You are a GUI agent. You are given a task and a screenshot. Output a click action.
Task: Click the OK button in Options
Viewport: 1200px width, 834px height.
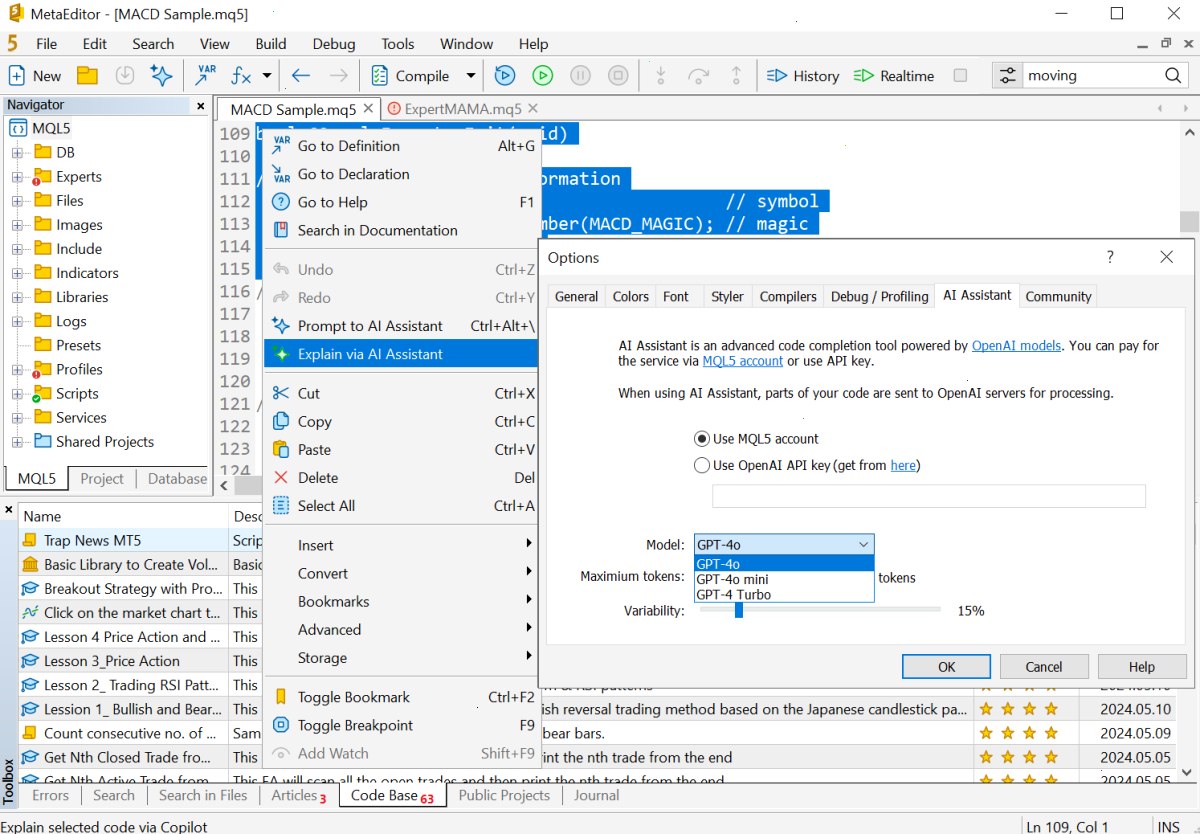click(x=946, y=667)
